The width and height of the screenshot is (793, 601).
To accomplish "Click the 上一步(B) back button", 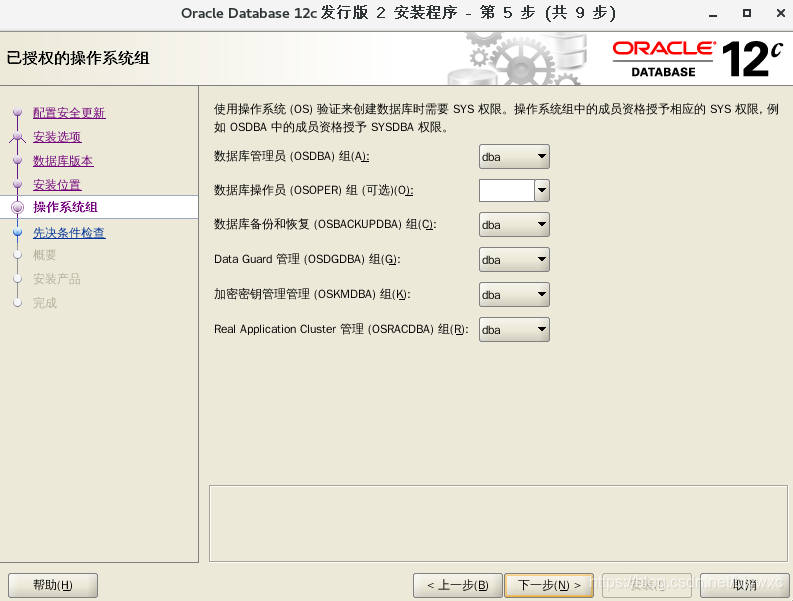I will [458, 585].
